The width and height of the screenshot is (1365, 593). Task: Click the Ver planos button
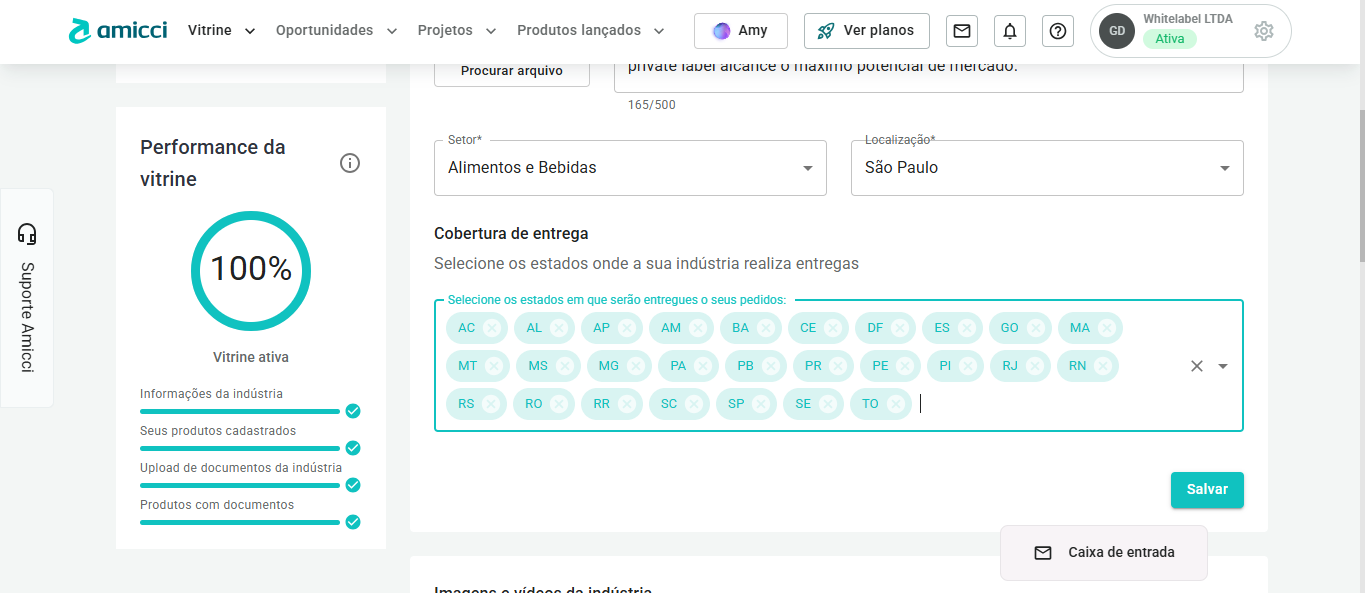coord(866,31)
